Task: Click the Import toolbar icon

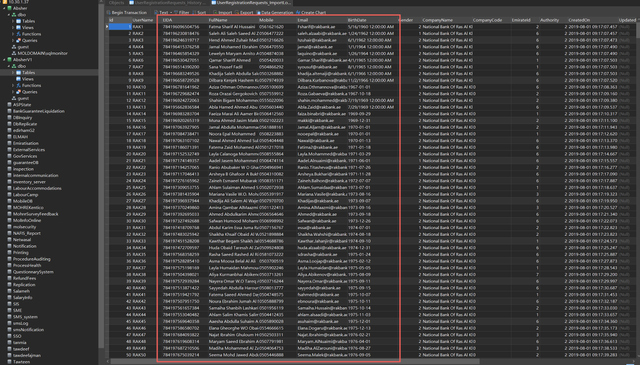Action: [215, 13]
